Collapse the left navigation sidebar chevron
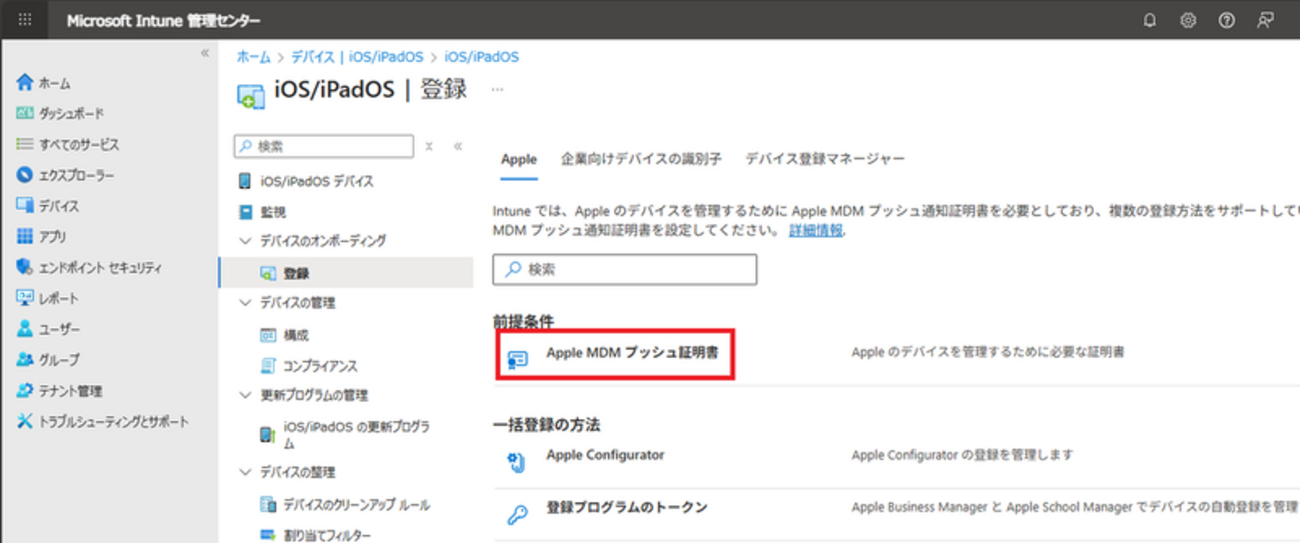1300x543 pixels. coord(205,53)
